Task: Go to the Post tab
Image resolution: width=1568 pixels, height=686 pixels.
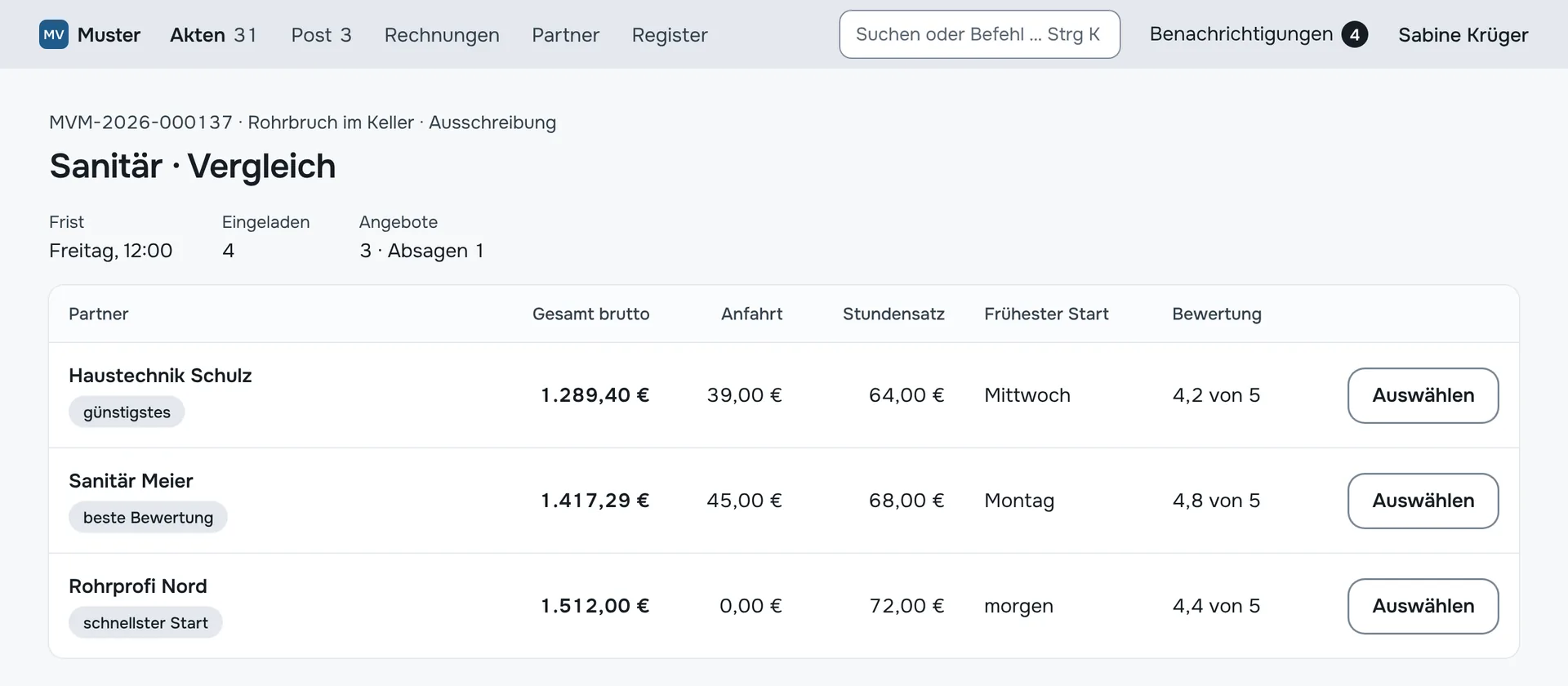Action: point(321,34)
